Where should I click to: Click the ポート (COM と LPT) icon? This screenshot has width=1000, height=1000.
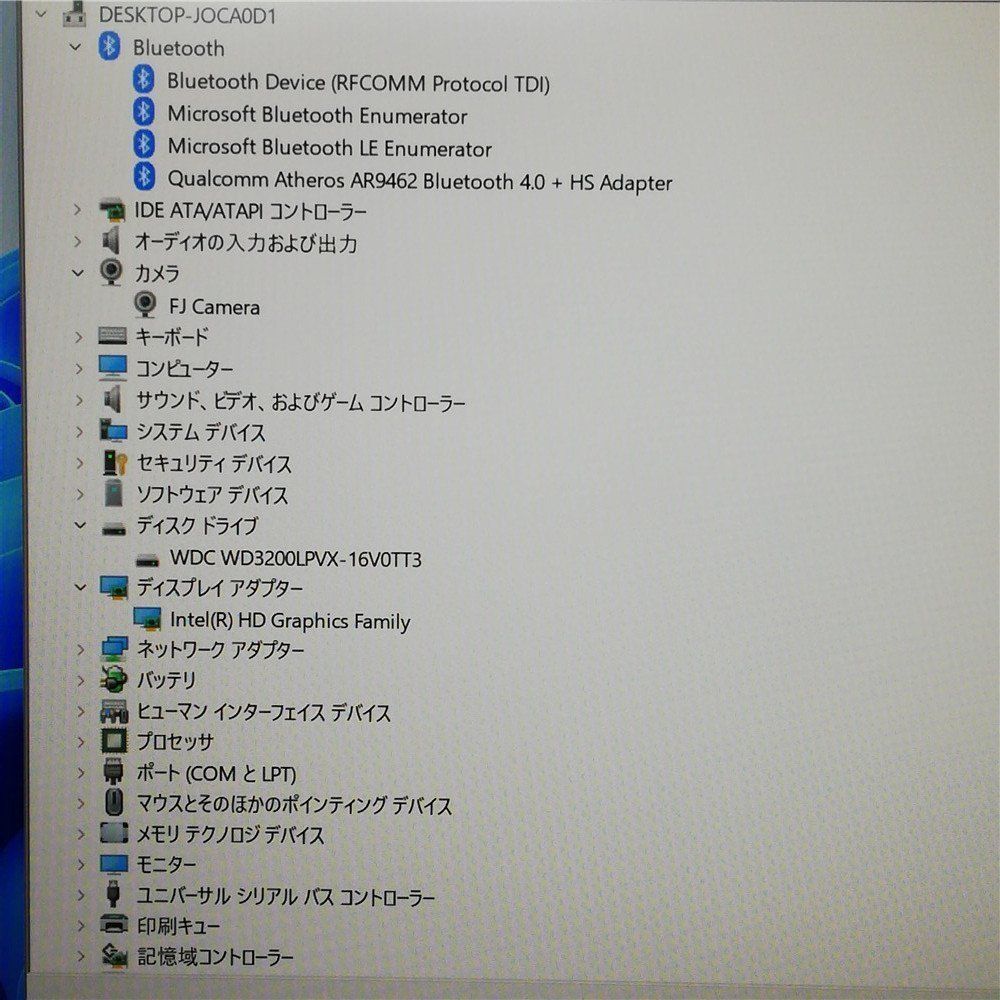point(114,772)
